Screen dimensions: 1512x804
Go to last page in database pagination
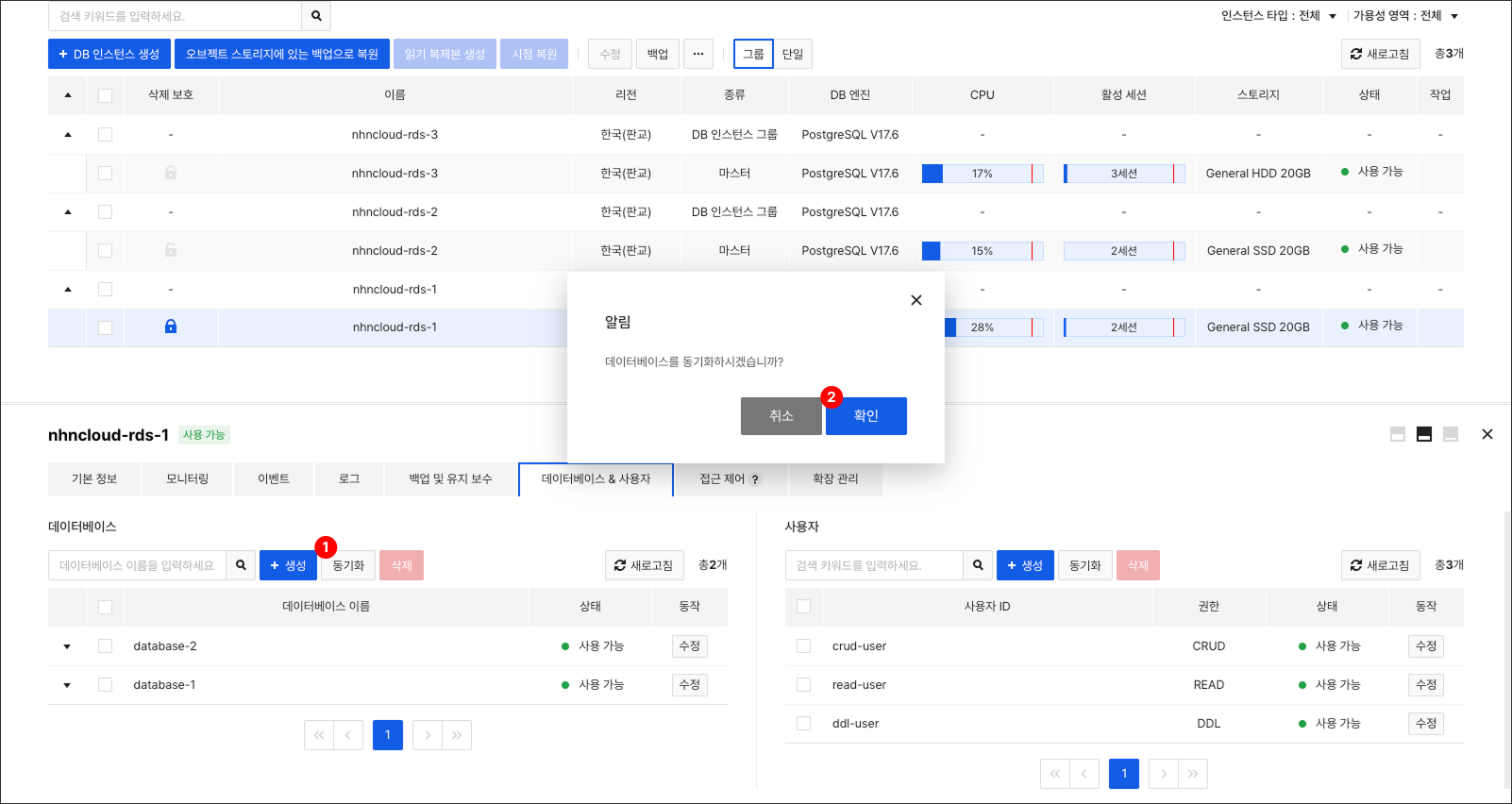pyautogui.click(x=457, y=735)
